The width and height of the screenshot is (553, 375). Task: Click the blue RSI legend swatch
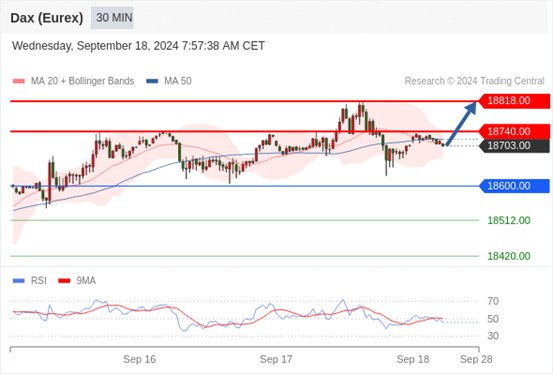(x=19, y=281)
